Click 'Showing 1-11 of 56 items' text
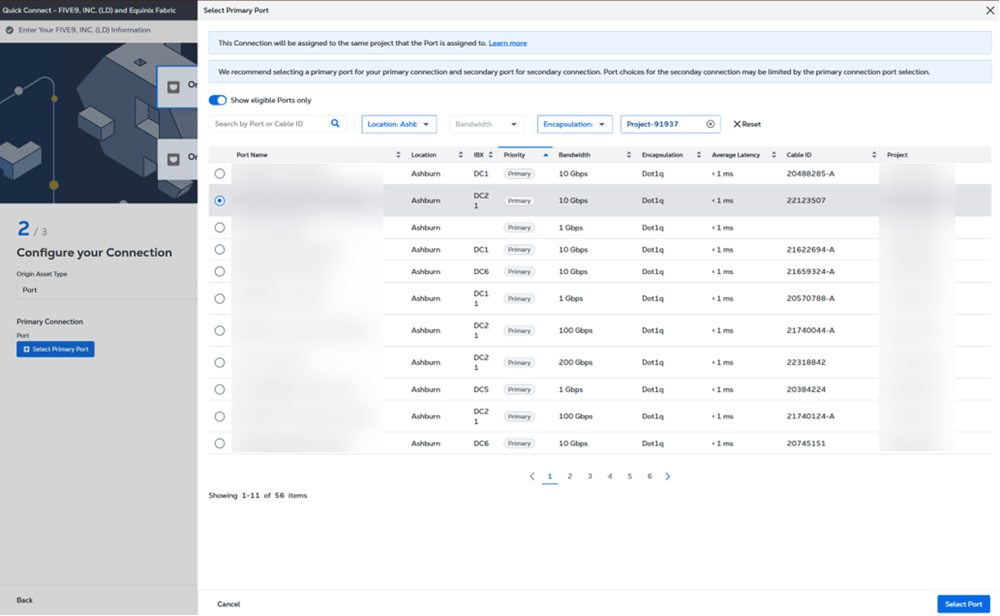Image resolution: width=1000 pixels, height=616 pixels. [258, 495]
